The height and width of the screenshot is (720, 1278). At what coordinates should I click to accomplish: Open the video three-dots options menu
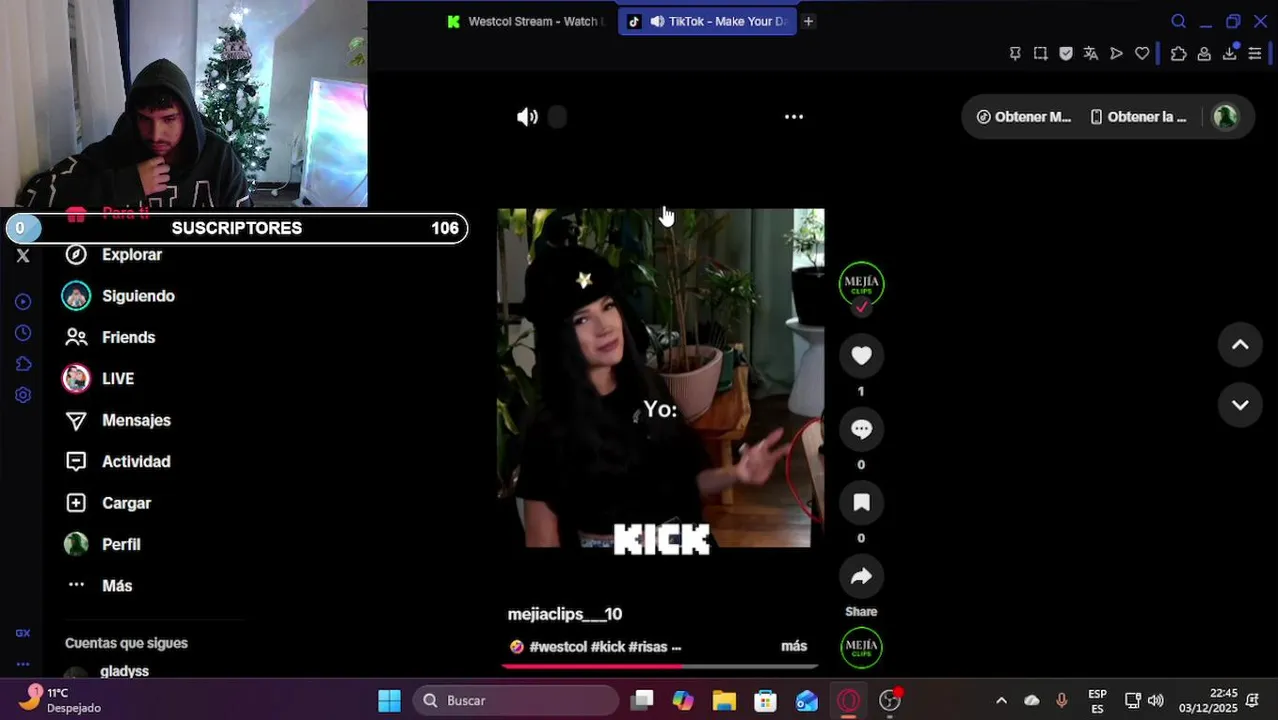794,117
